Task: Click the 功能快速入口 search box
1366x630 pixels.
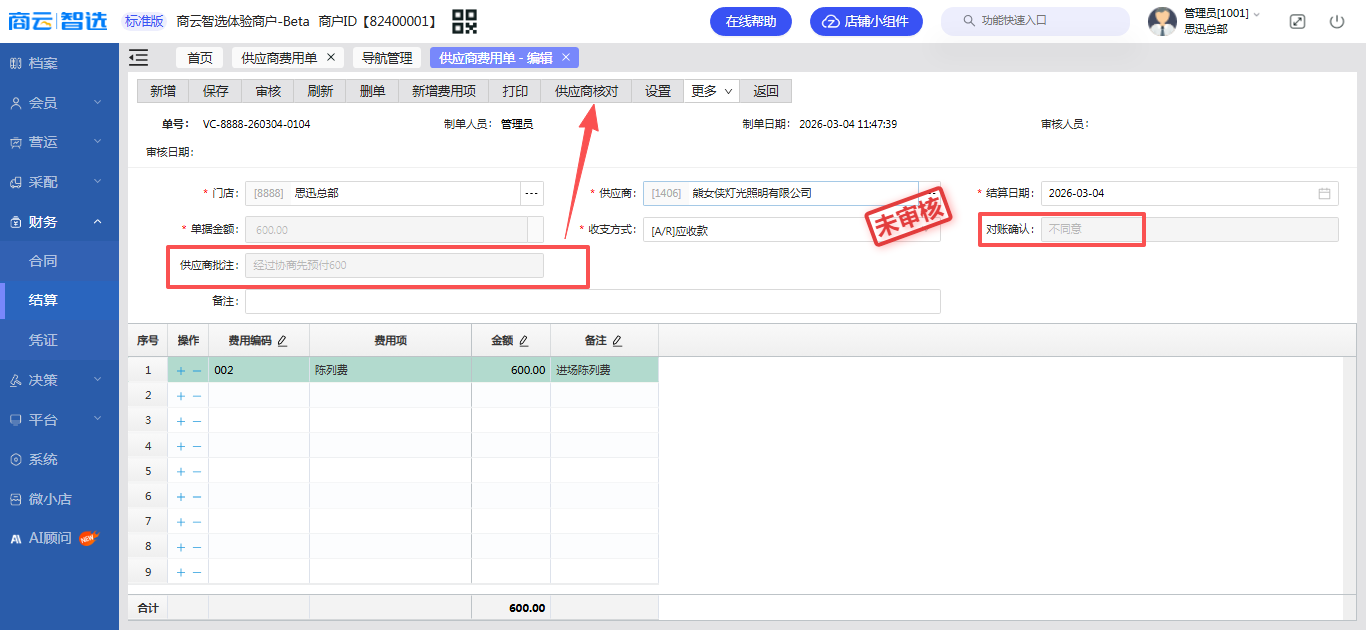Action: click(1035, 21)
